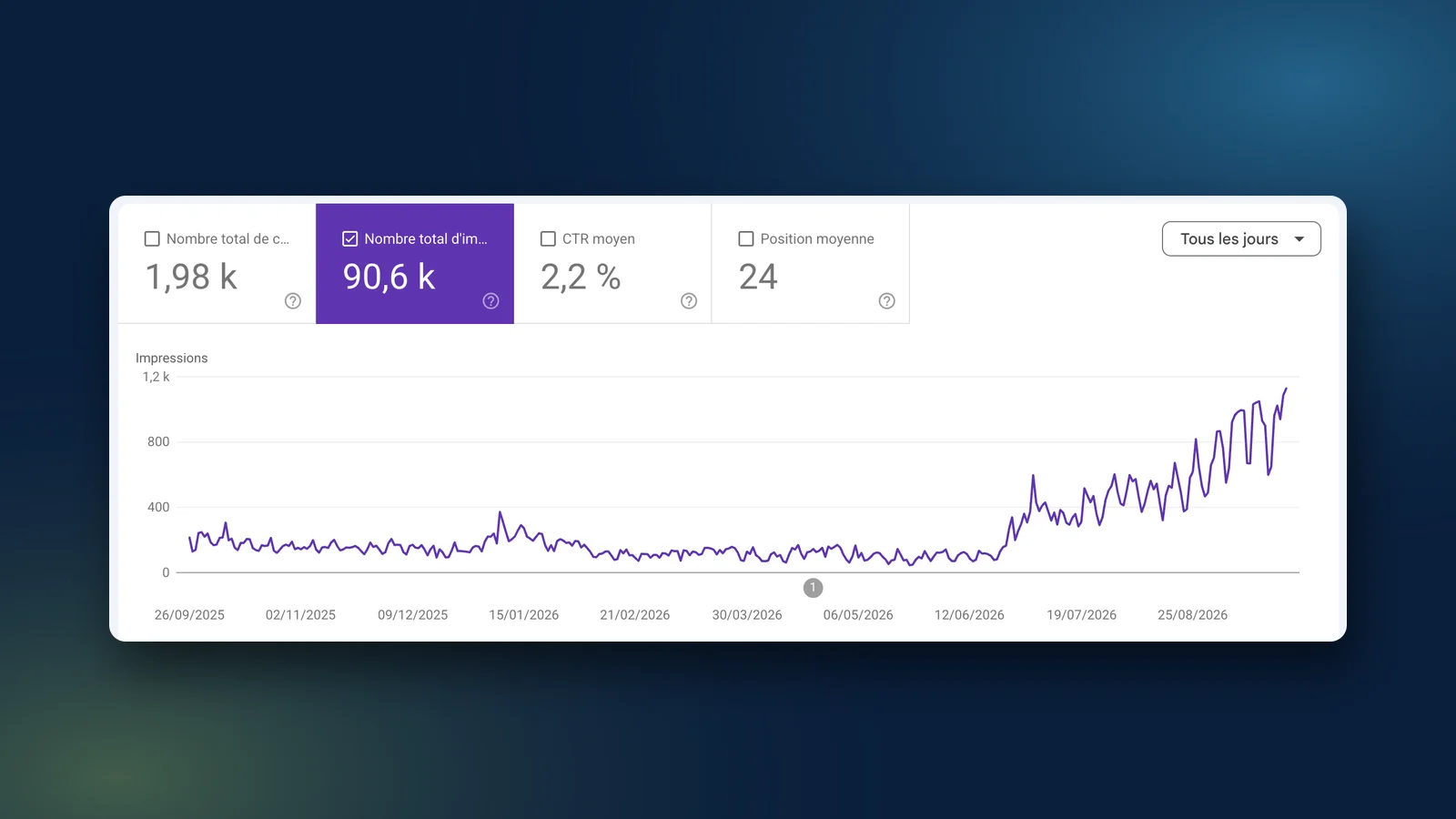Click the 15/01/2026 date label
1456x819 pixels.
524,615
